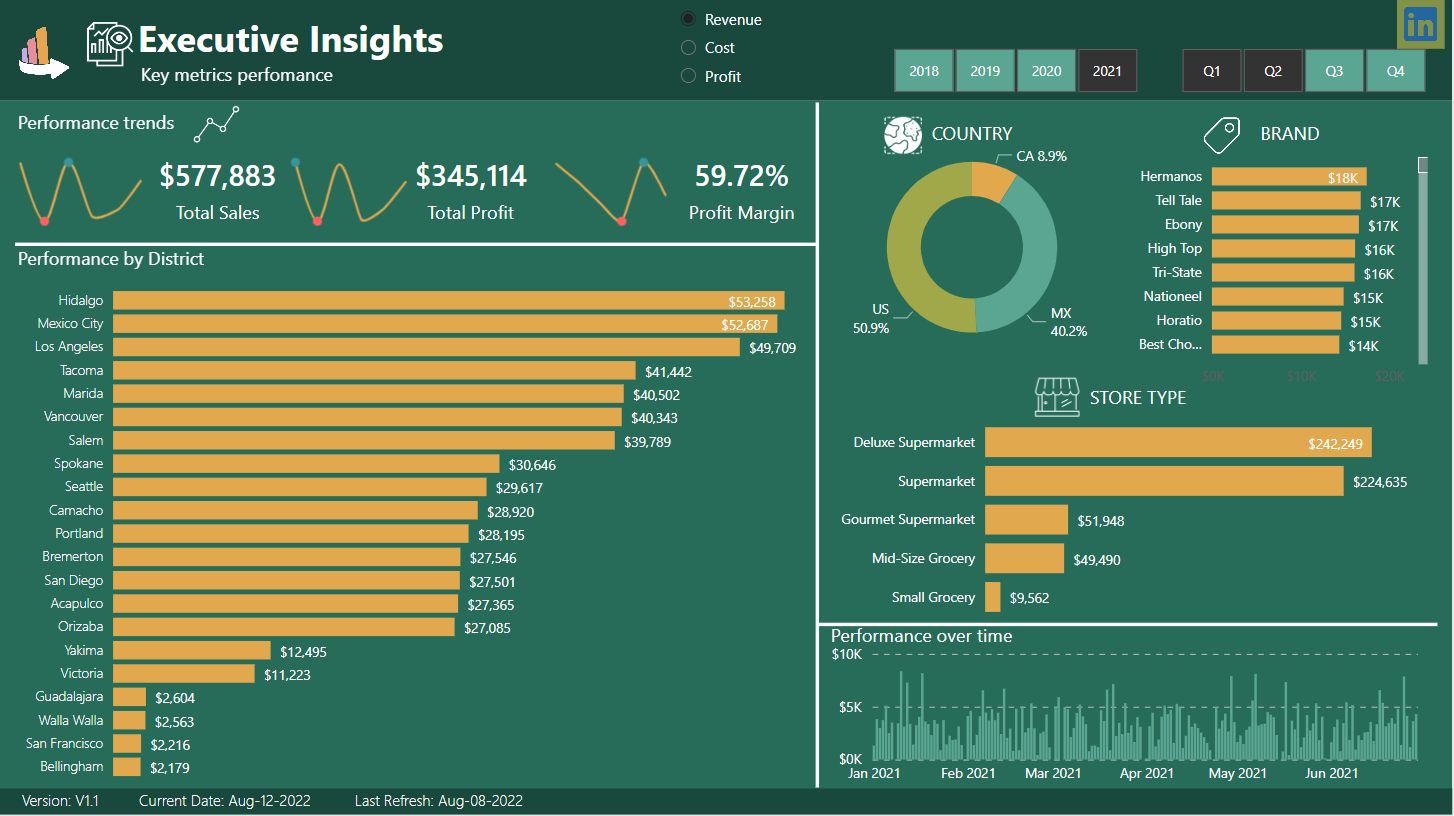The width and height of the screenshot is (1454, 816).
Task: Toggle the 2021 year slicer
Action: 1107,71
